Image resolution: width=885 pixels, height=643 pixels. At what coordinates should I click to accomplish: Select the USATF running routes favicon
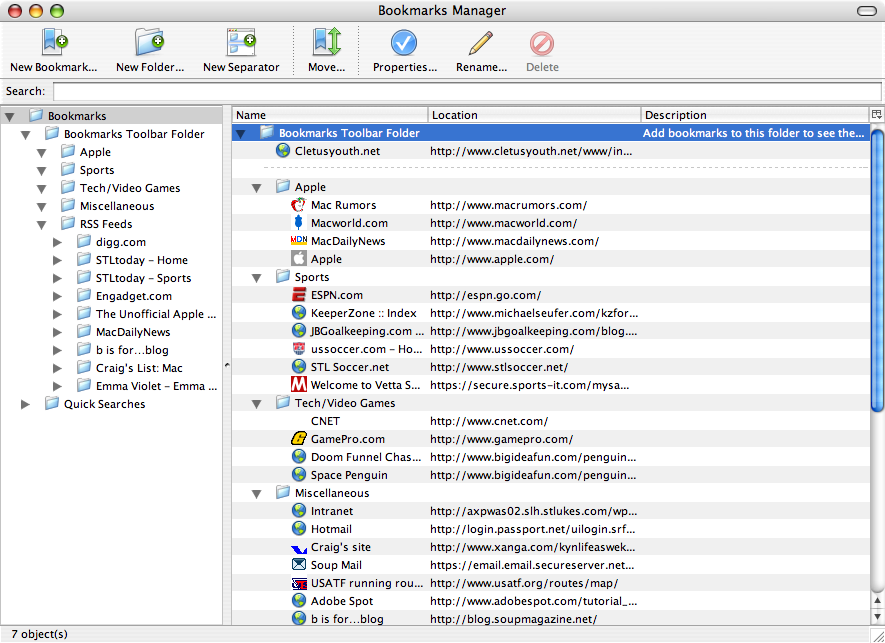tap(299, 583)
